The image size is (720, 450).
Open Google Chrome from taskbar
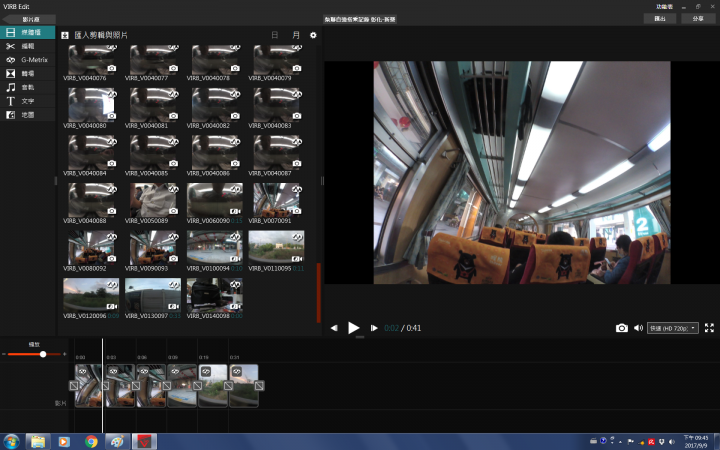click(x=91, y=442)
